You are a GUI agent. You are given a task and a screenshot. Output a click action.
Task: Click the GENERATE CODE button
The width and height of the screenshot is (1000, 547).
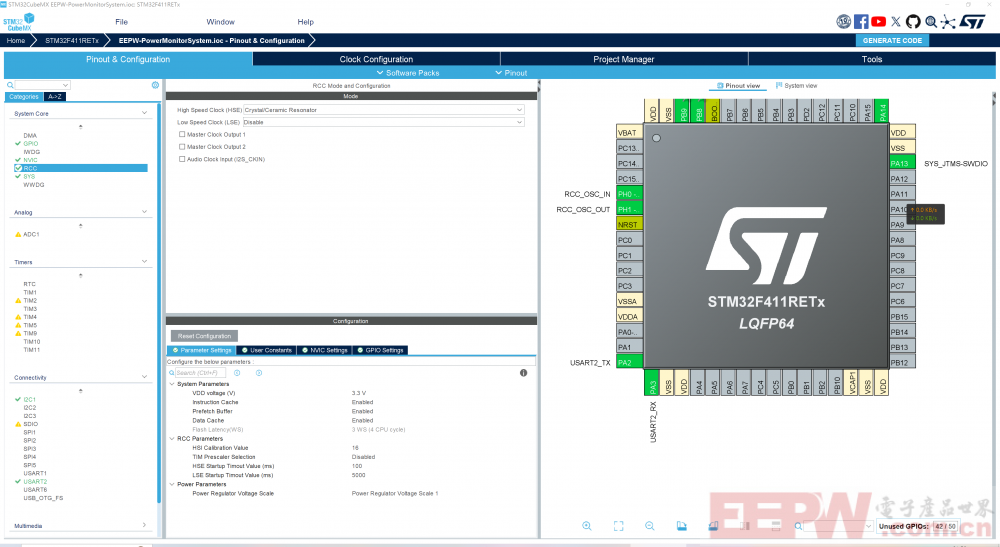pos(892,40)
